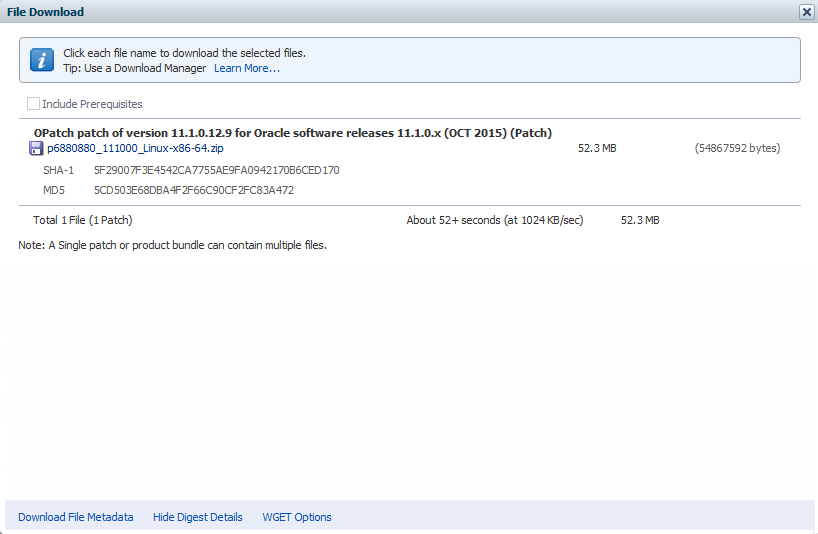Click the 54867592 bytes size text
The width and height of the screenshot is (818, 534).
coord(737,148)
